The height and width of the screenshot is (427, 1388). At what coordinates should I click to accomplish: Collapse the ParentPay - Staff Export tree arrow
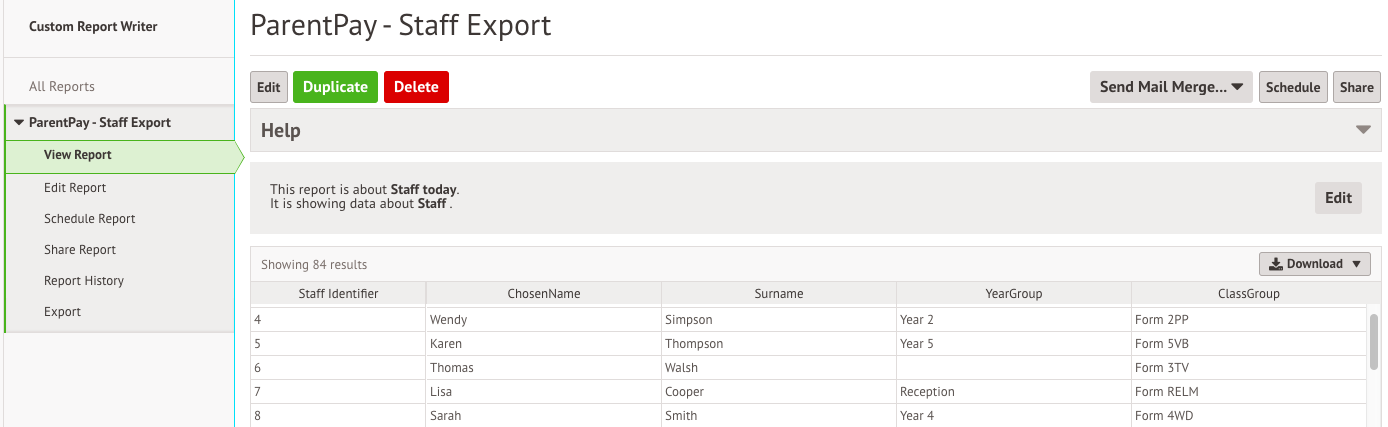pyautogui.click(x=19, y=123)
